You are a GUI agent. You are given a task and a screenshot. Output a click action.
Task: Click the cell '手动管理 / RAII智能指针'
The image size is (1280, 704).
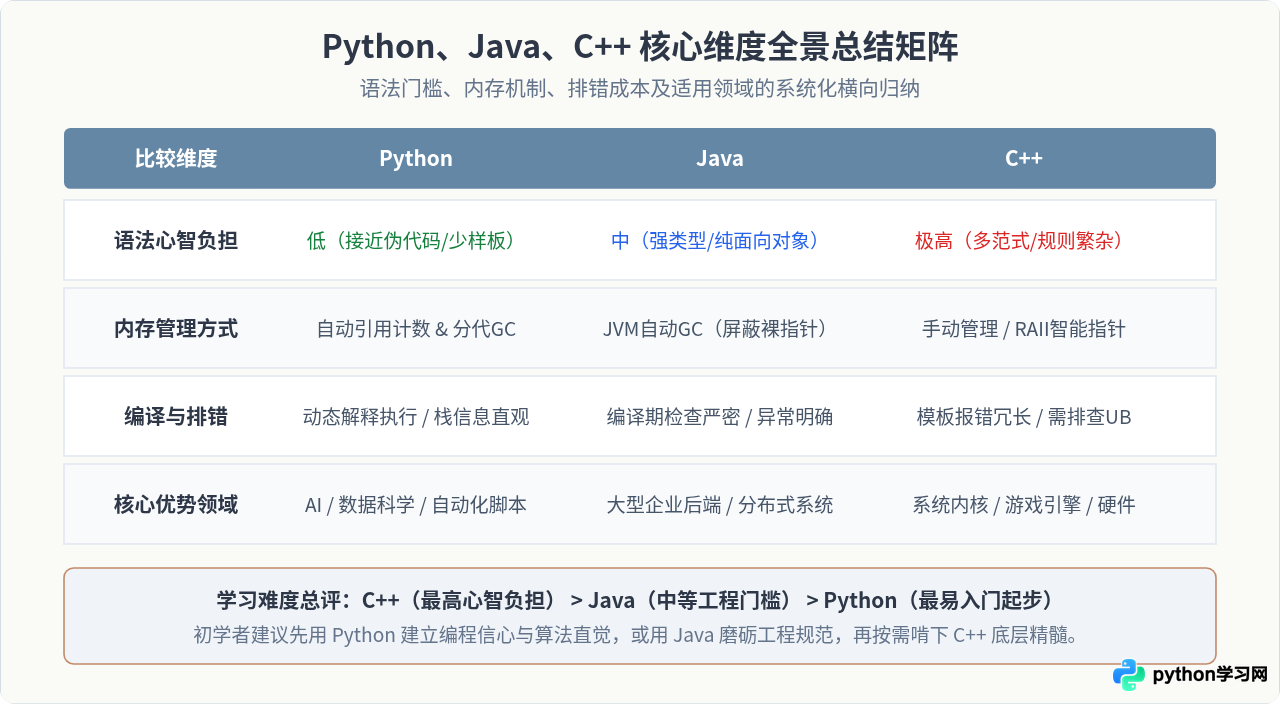pos(1024,328)
